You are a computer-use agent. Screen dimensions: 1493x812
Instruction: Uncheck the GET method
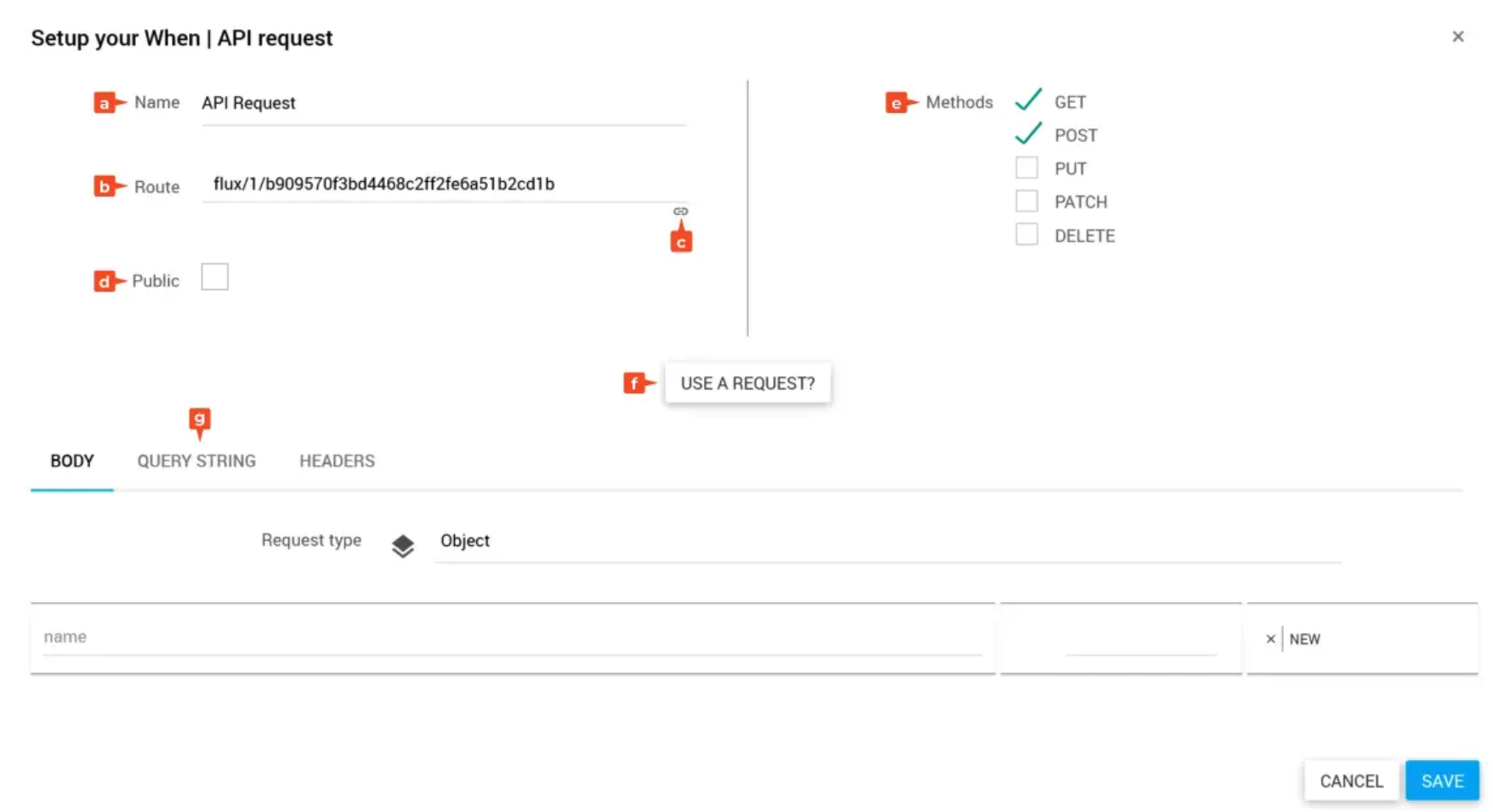[1028, 101]
